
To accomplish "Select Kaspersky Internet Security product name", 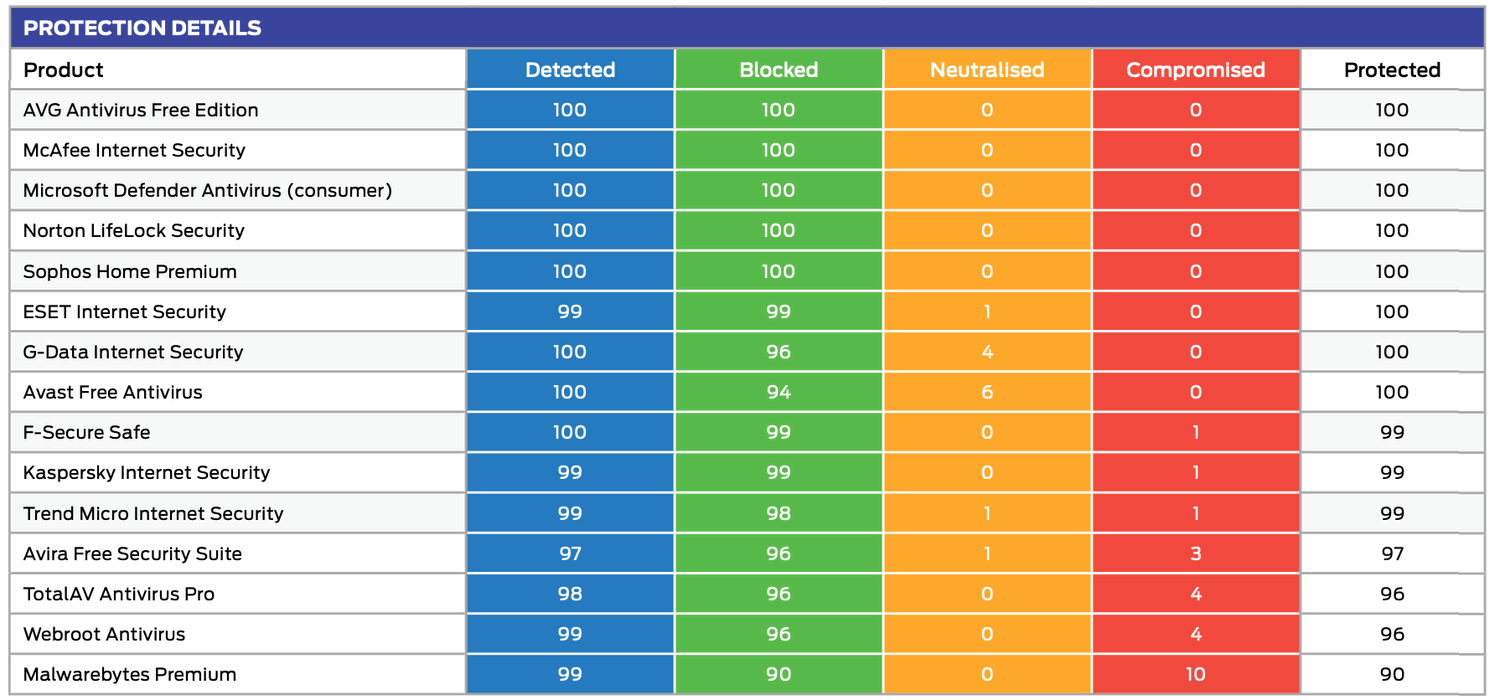I will (x=147, y=473).
